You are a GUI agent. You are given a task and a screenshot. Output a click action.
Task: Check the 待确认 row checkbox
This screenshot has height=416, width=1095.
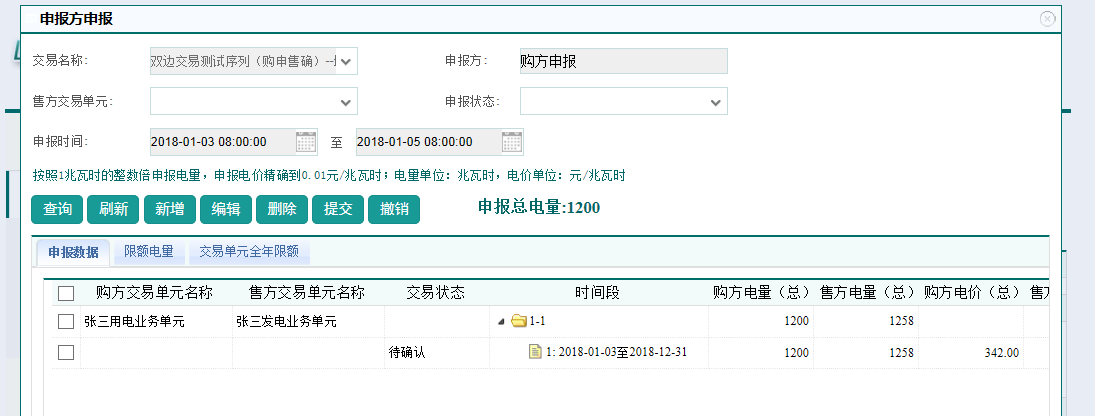pos(66,352)
